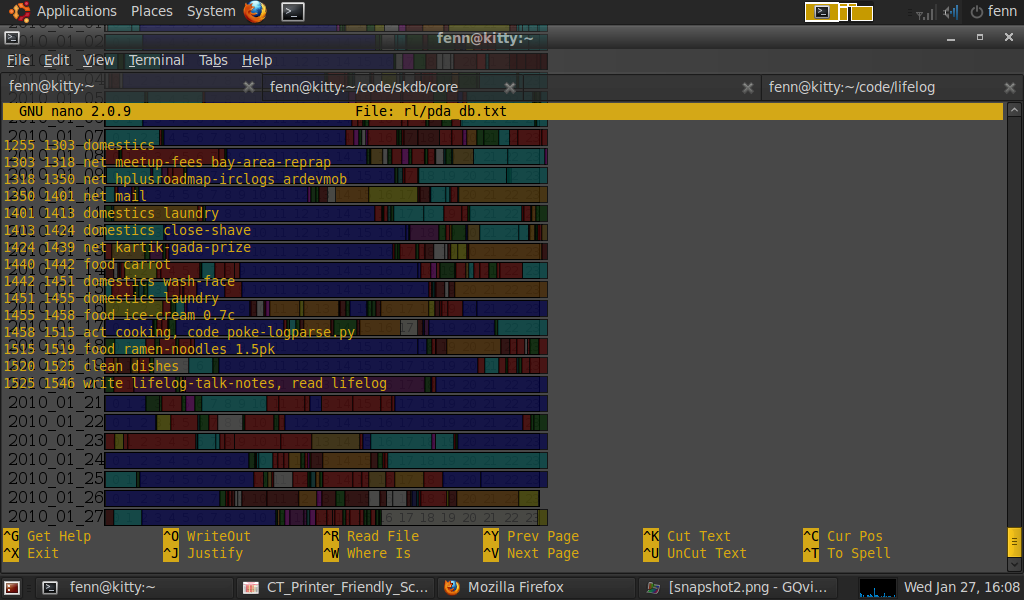Click the kartik-gada-prize line
This screenshot has width=1024, height=600.
pos(127,247)
